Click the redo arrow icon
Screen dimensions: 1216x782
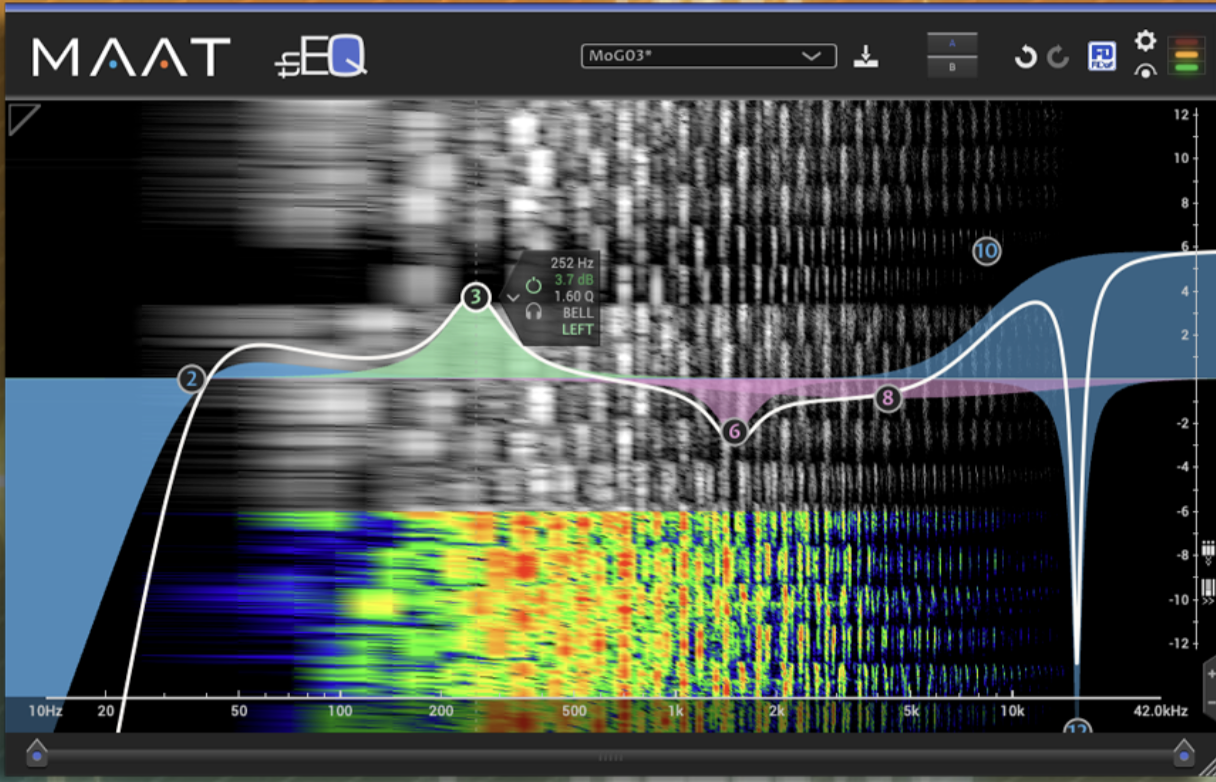[1057, 57]
